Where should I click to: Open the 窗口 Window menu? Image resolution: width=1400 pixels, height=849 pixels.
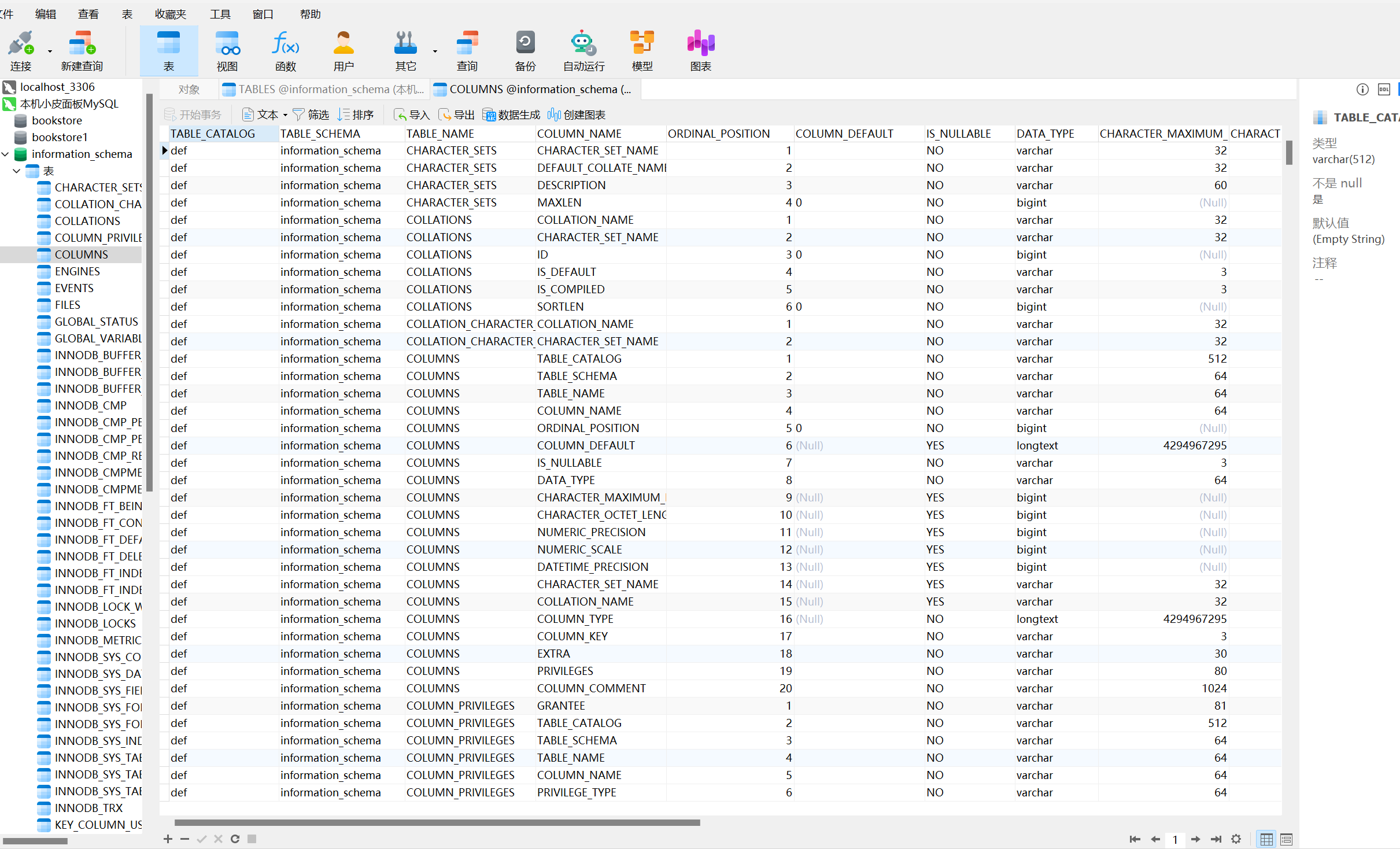click(263, 14)
